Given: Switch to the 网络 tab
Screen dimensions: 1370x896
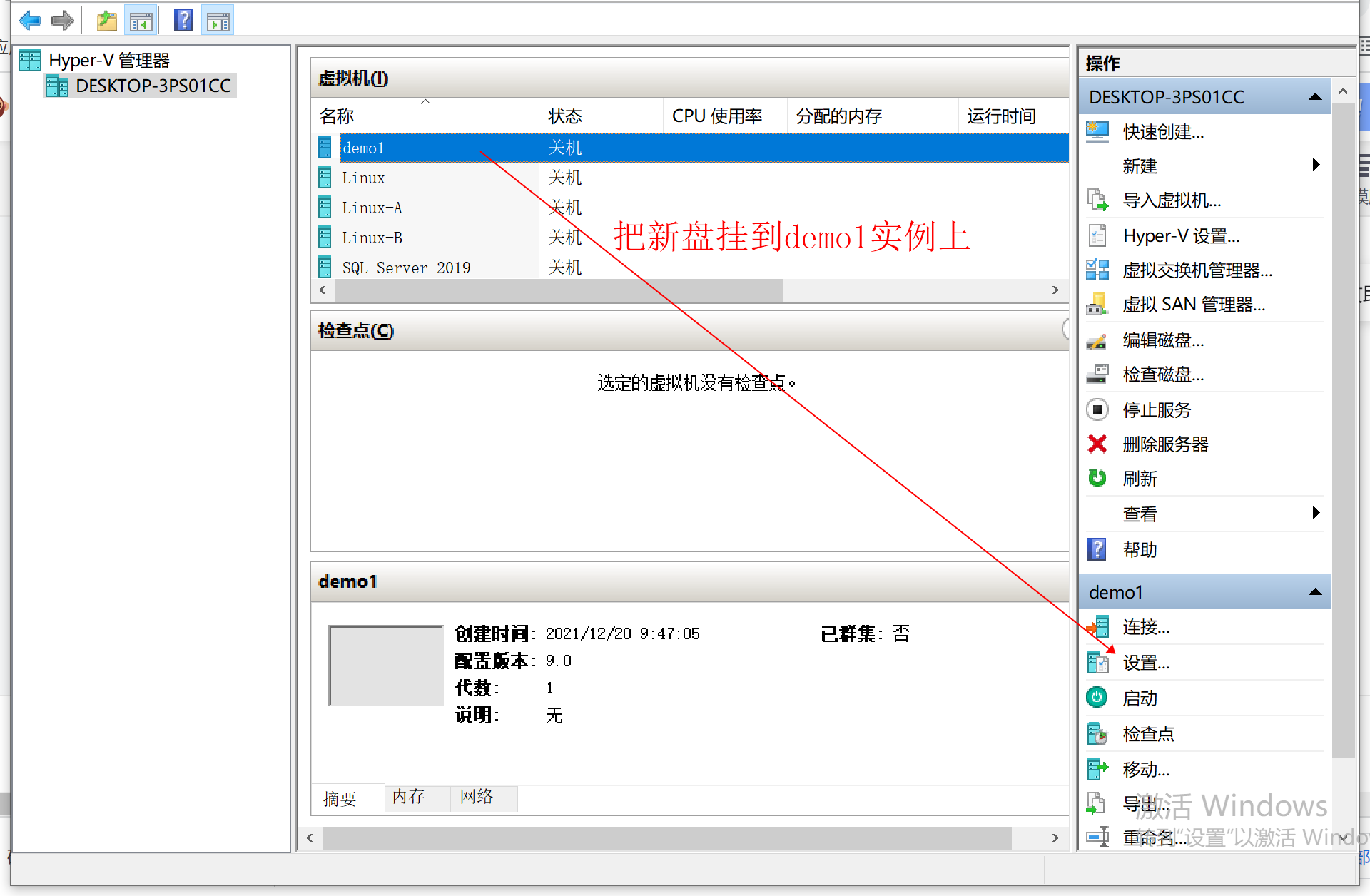Looking at the screenshot, I should pos(477,797).
